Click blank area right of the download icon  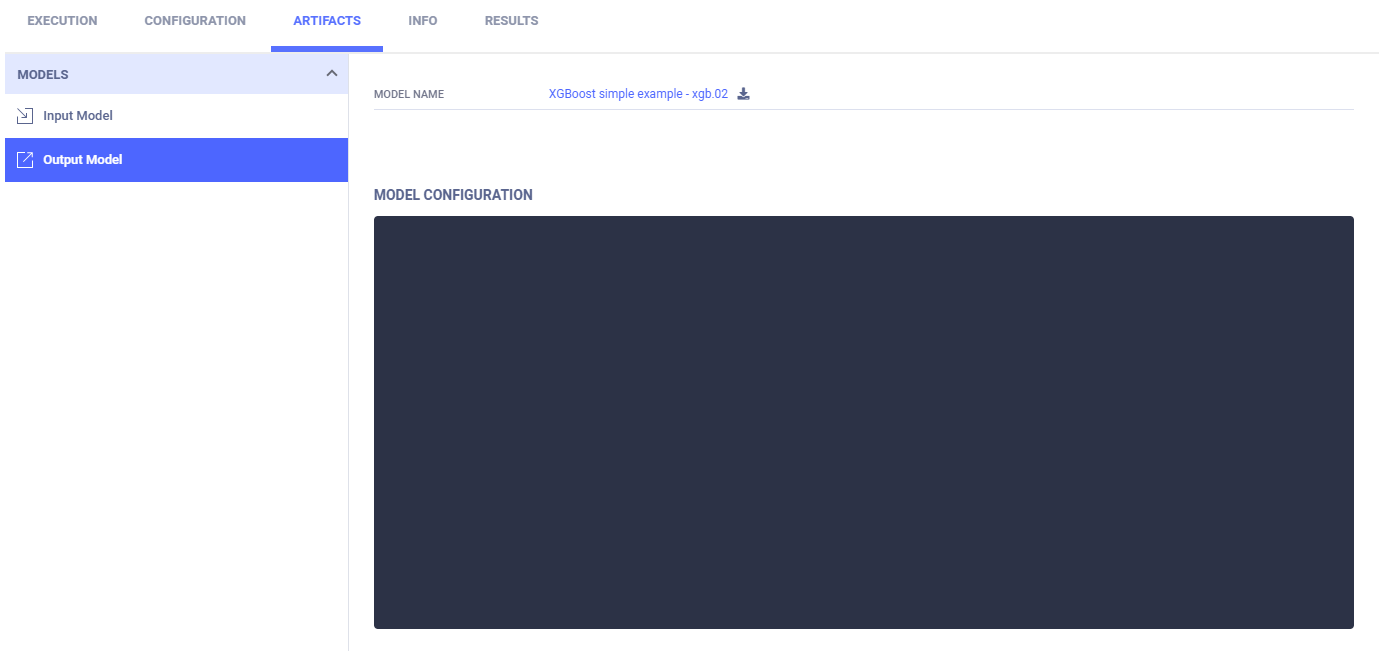pos(1000,94)
